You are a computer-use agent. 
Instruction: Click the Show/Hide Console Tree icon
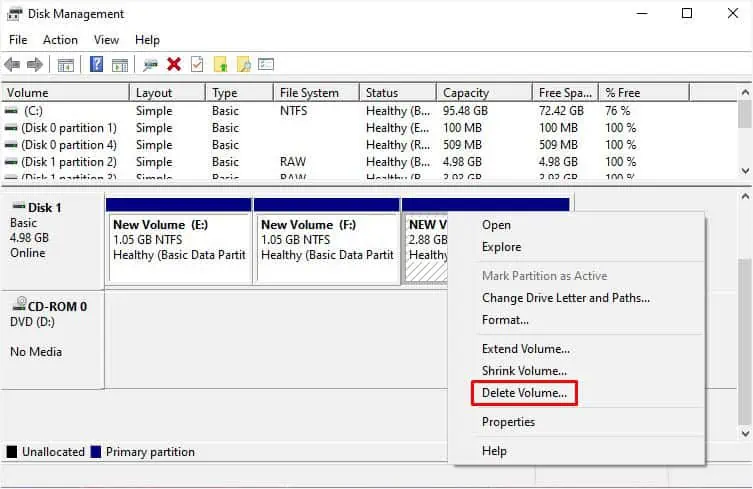(x=66, y=64)
